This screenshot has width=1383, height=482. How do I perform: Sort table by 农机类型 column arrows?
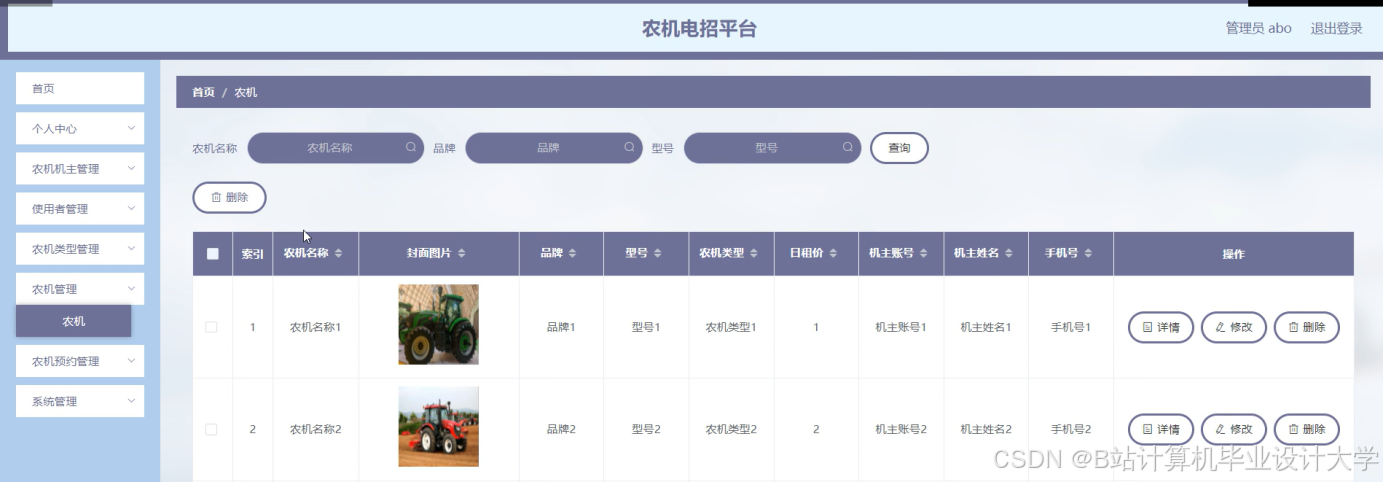tap(753, 254)
